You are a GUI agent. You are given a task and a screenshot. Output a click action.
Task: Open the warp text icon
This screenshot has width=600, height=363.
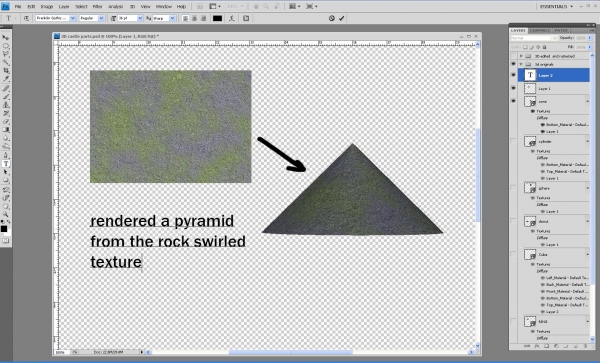pyautogui.click(x=232, y=18)
